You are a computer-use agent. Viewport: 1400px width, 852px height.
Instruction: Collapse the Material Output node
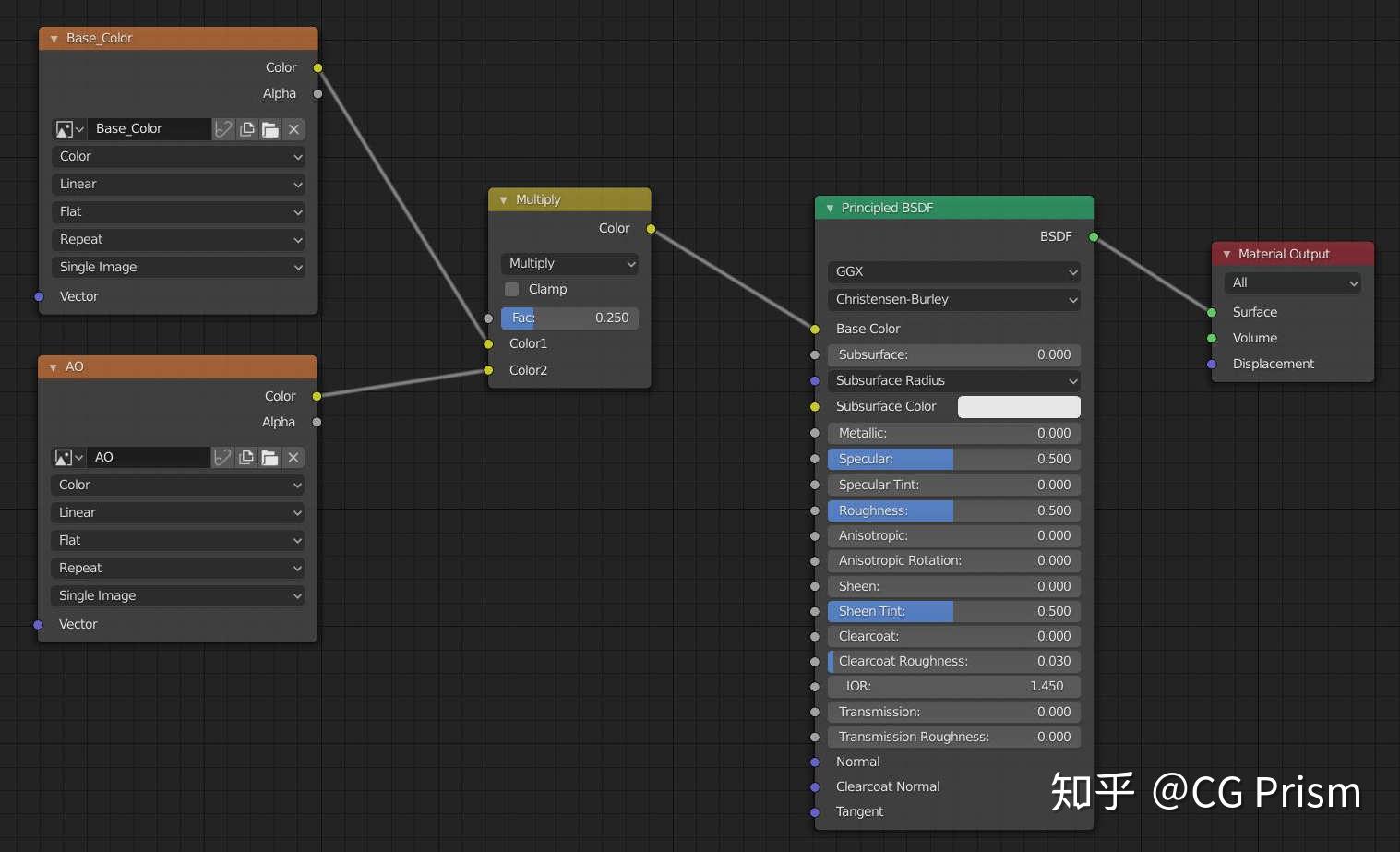click(1226, 255)
